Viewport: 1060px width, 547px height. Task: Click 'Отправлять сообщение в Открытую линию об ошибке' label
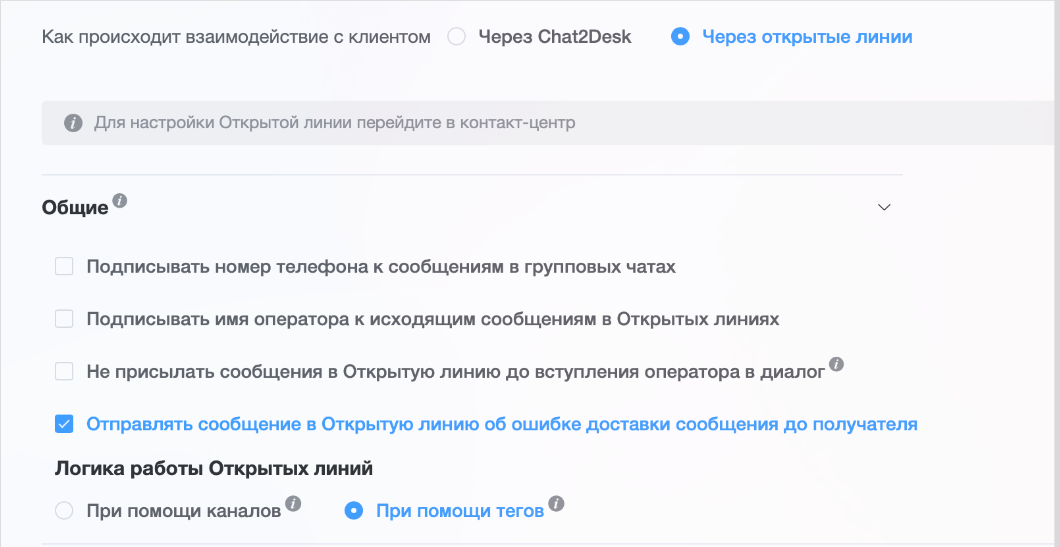(501, 424)
